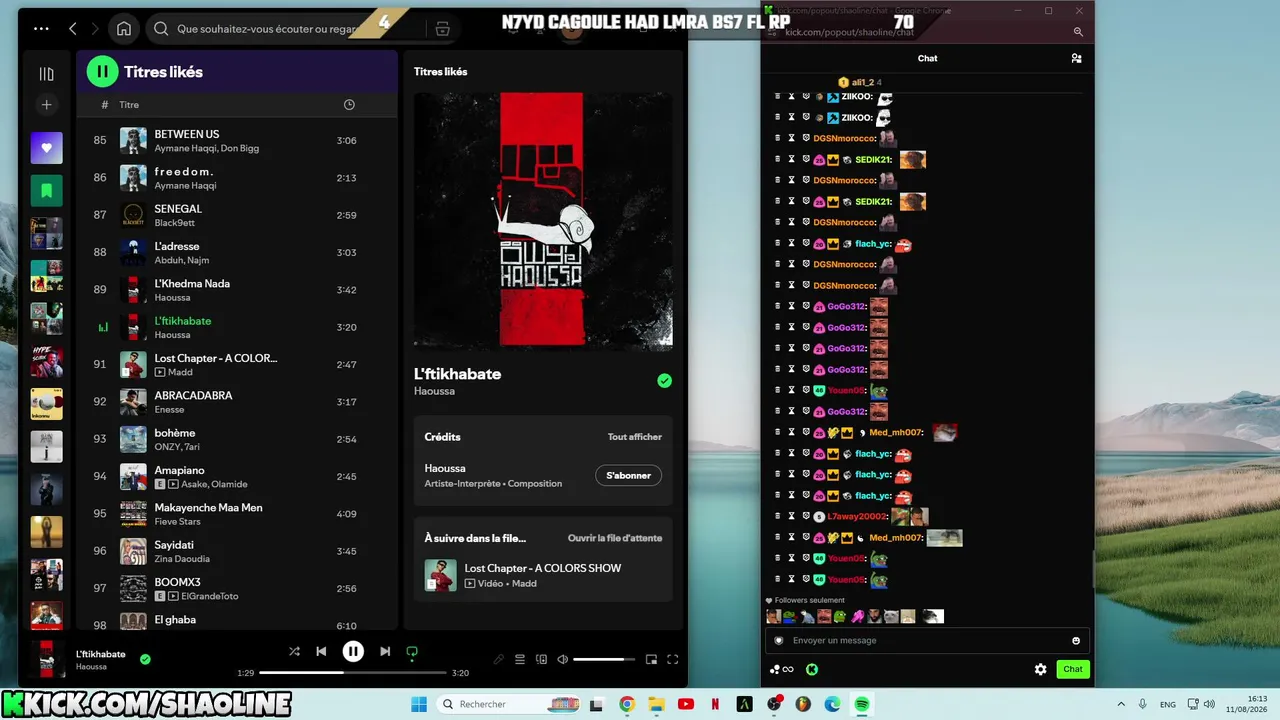Select L'Khedma Nada track

pos(237,290)
